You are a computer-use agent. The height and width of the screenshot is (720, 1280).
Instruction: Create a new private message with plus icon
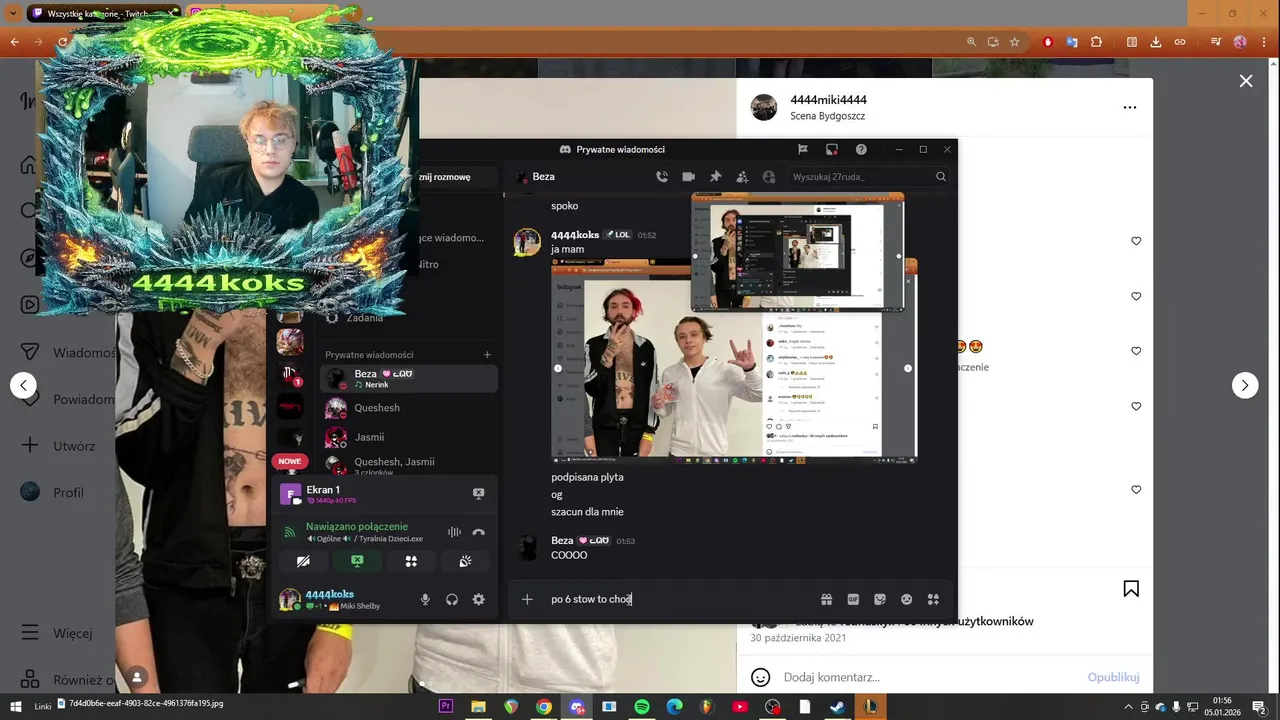click(x=487, y=354)
